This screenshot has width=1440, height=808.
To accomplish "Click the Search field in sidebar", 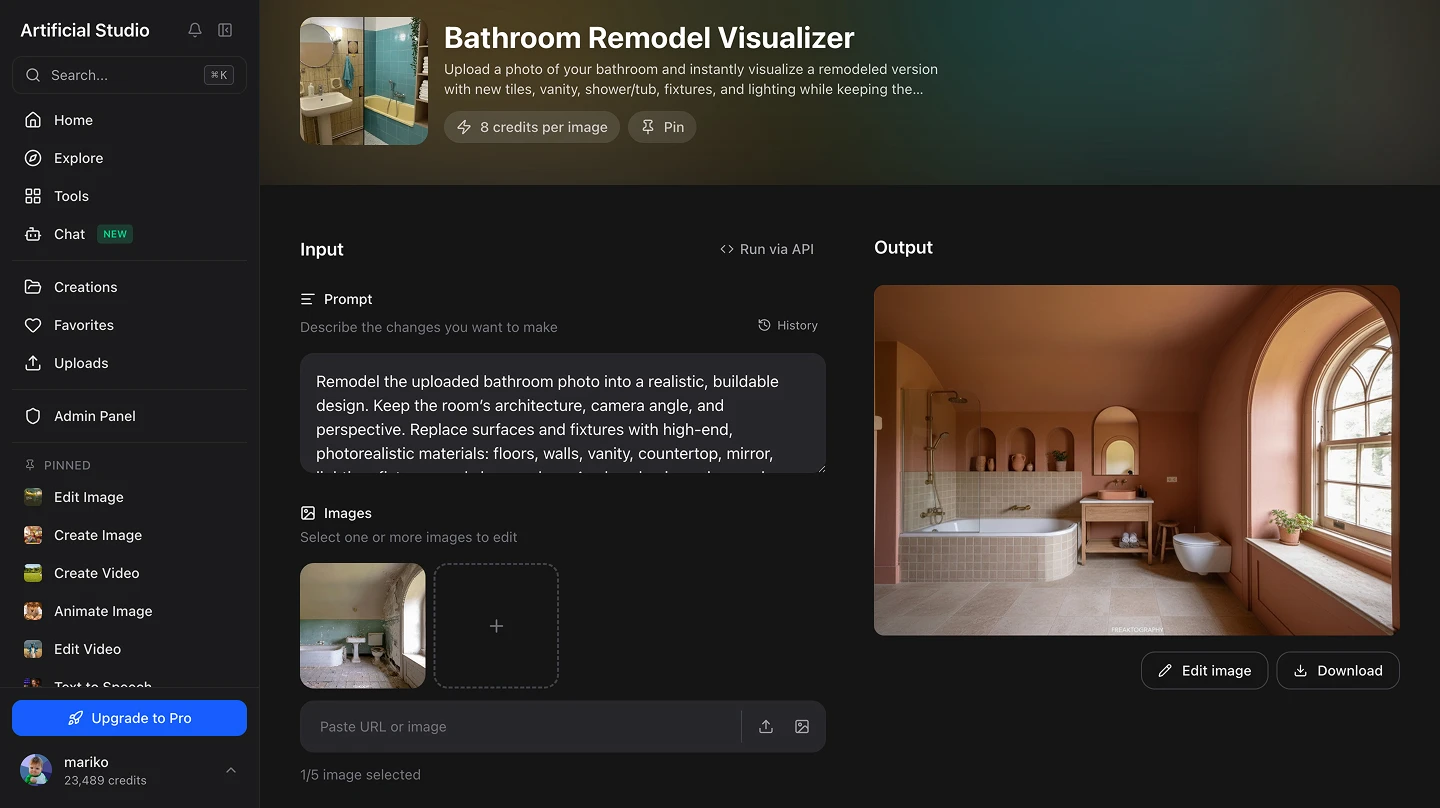I will 129,75.
